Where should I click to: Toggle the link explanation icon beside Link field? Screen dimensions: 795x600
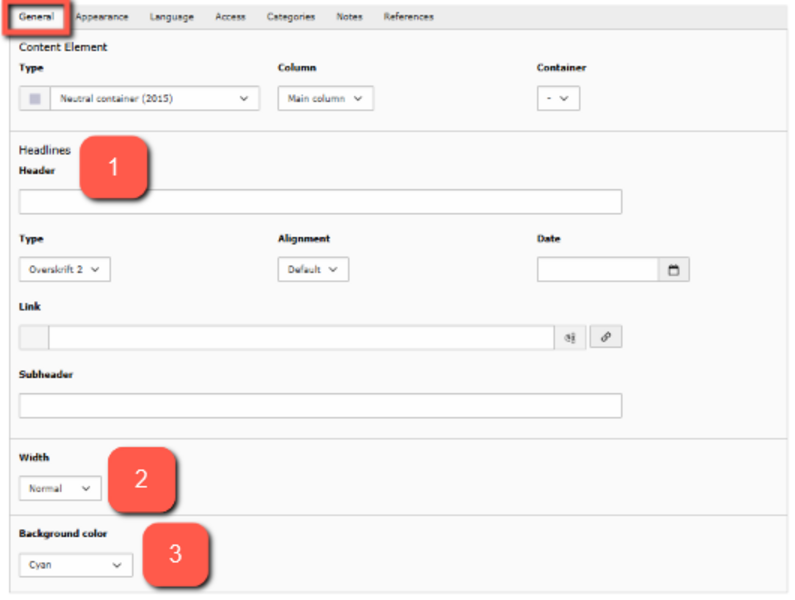click(570, 338)
